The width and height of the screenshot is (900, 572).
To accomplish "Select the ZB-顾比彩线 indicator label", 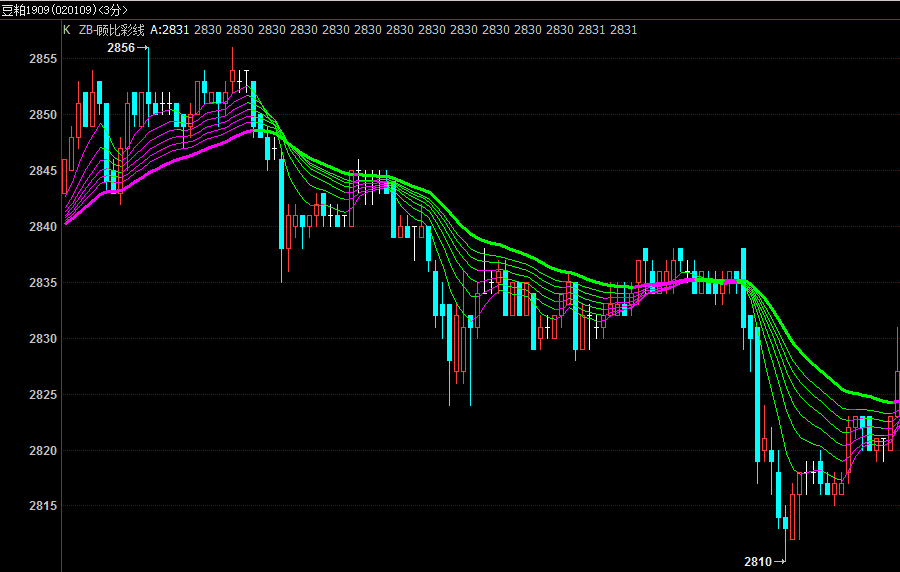I will 111,30.
